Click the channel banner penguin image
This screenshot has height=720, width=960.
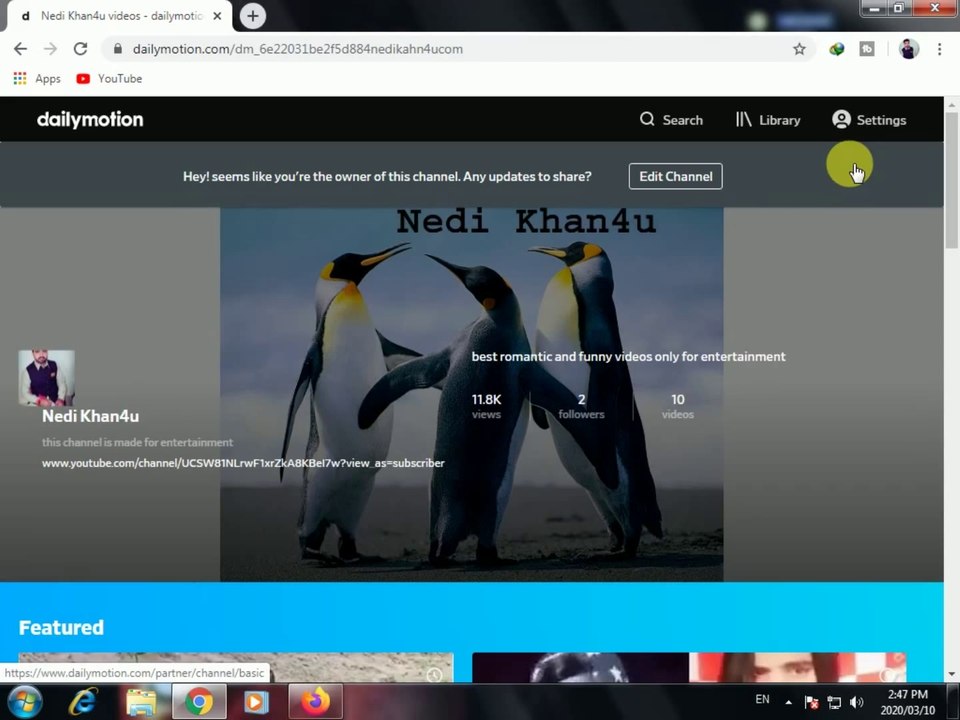[471, 394]
